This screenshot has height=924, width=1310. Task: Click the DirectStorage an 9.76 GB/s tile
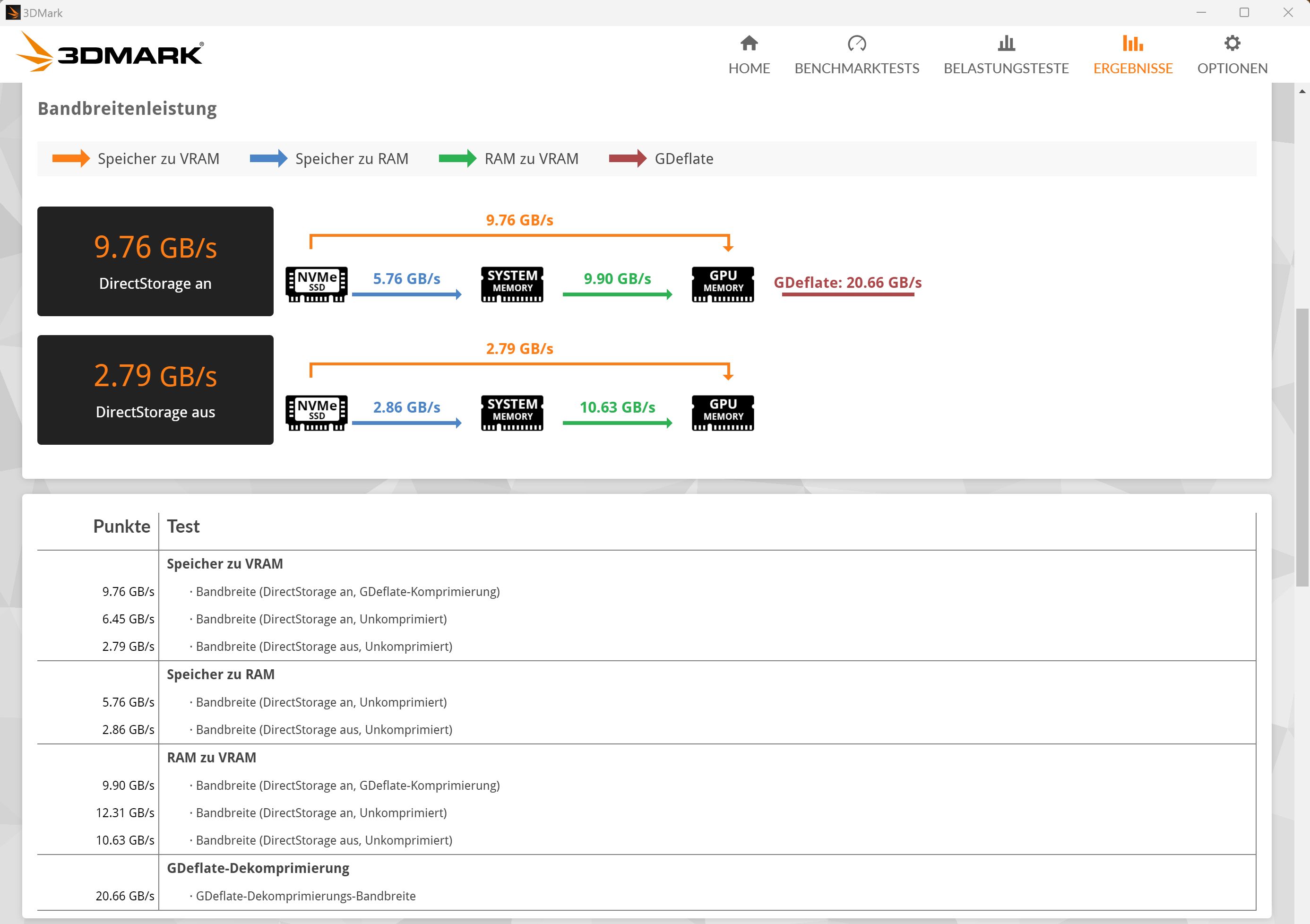coord(155,261)
